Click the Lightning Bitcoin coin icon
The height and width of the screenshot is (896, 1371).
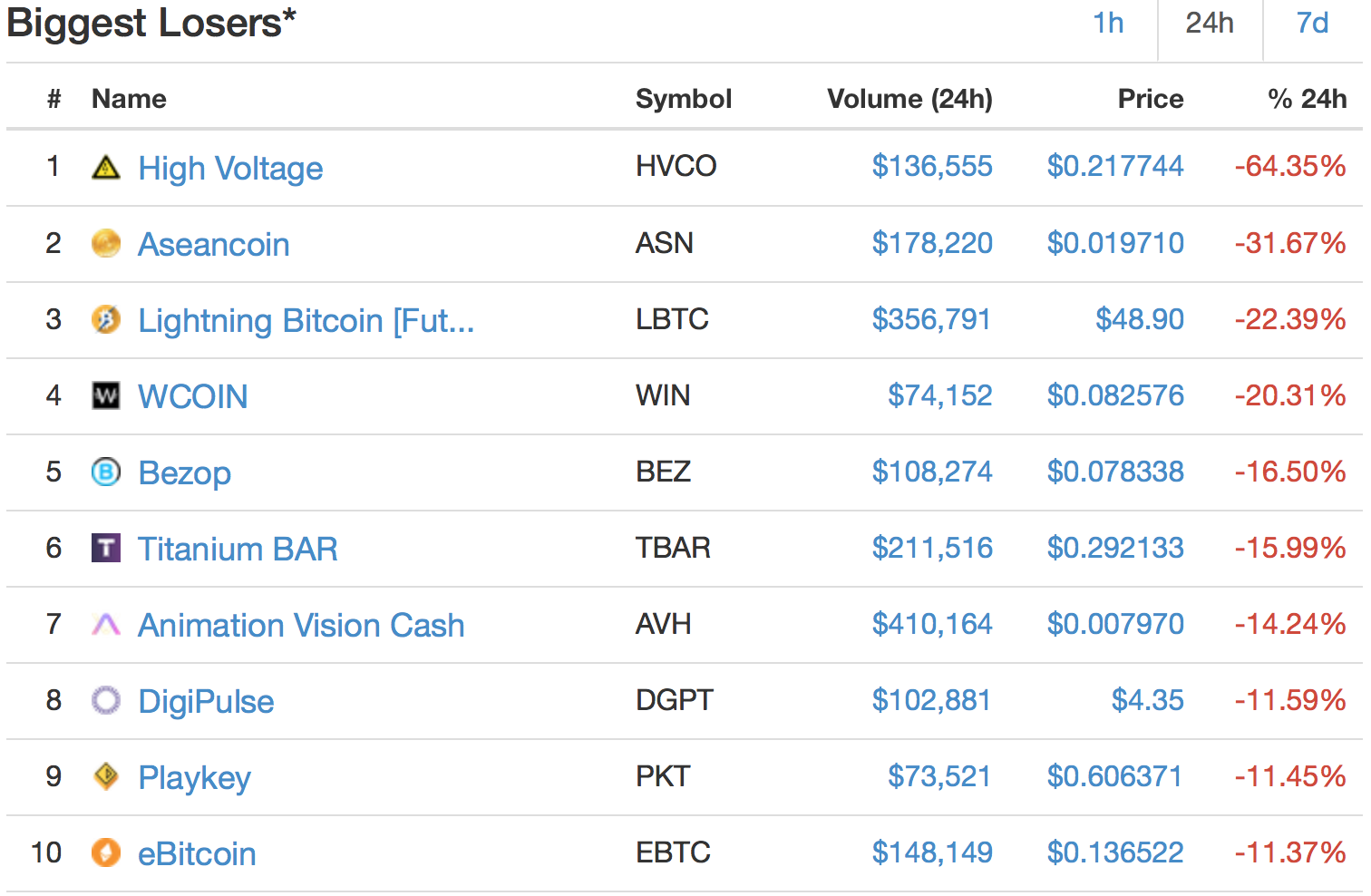click(x=106, y=319)
